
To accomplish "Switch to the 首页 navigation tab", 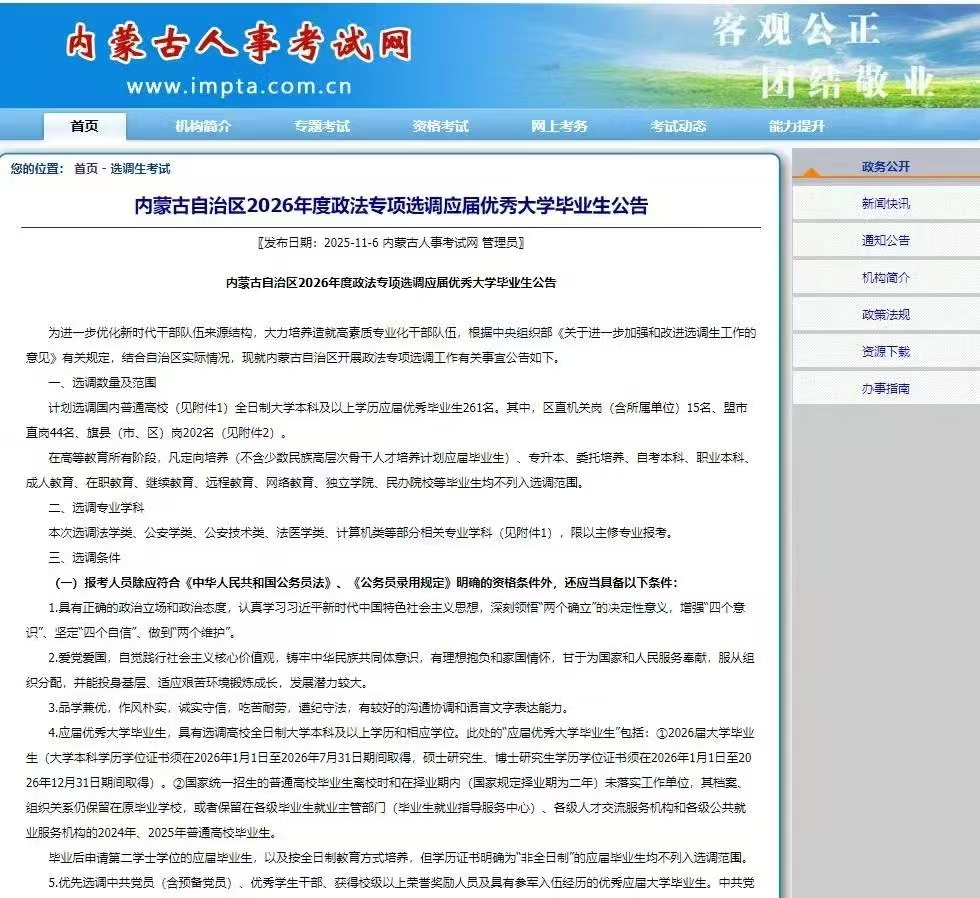I will [x=83, y=128].
